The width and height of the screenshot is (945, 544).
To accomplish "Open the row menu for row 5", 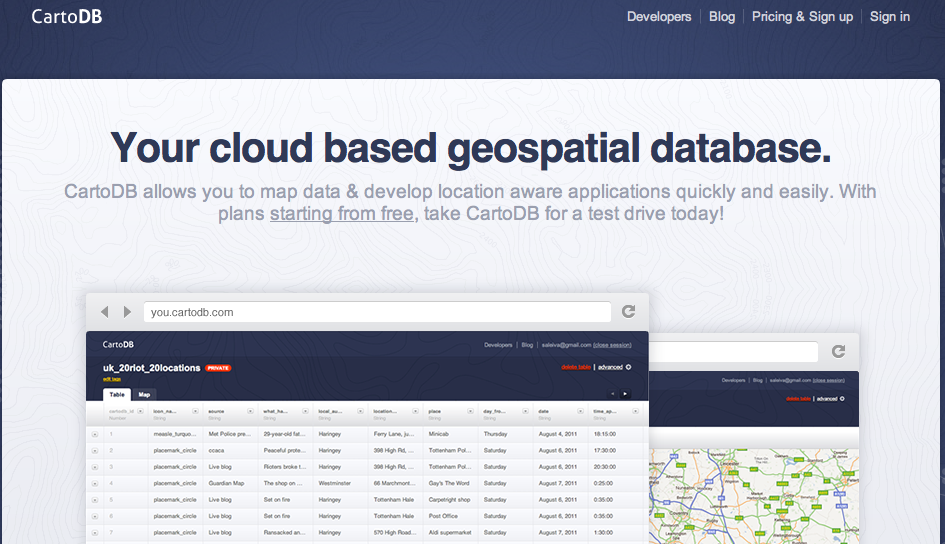I will [95, 500].
